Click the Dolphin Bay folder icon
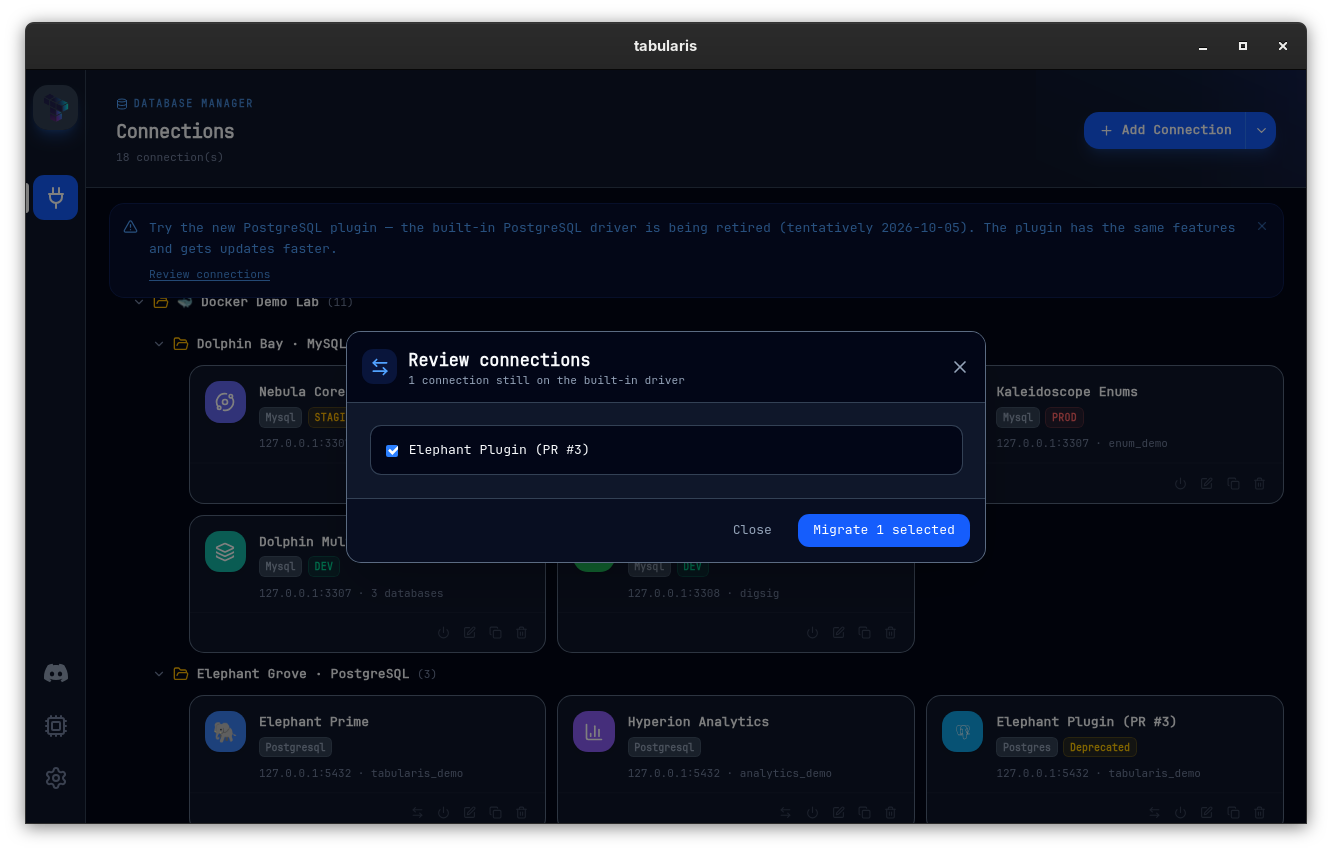1332x852 pixels. click(x=181, y=344)
